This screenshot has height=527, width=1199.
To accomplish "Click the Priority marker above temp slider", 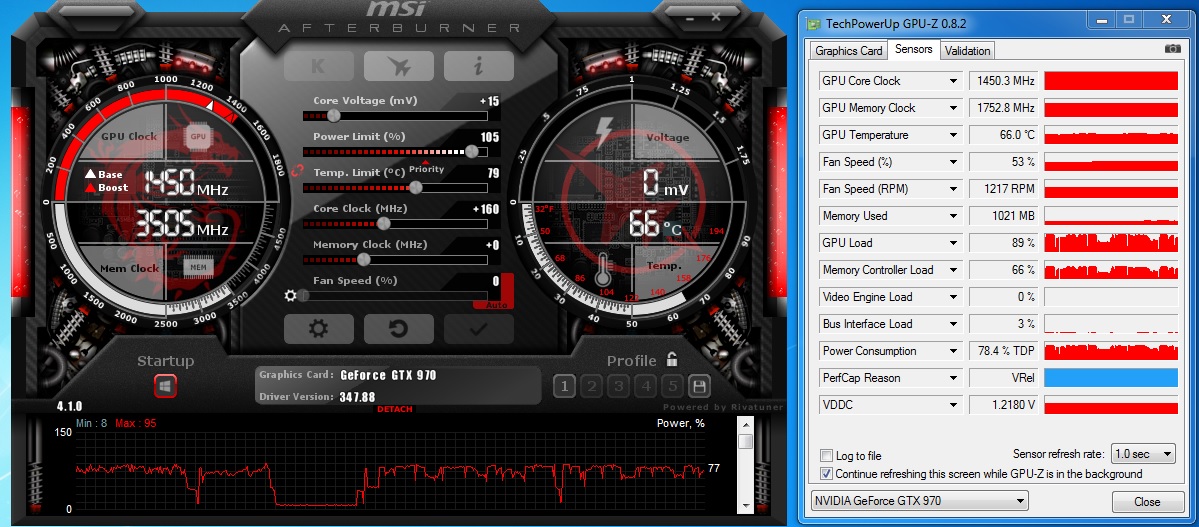I will [x=426, y=168].
